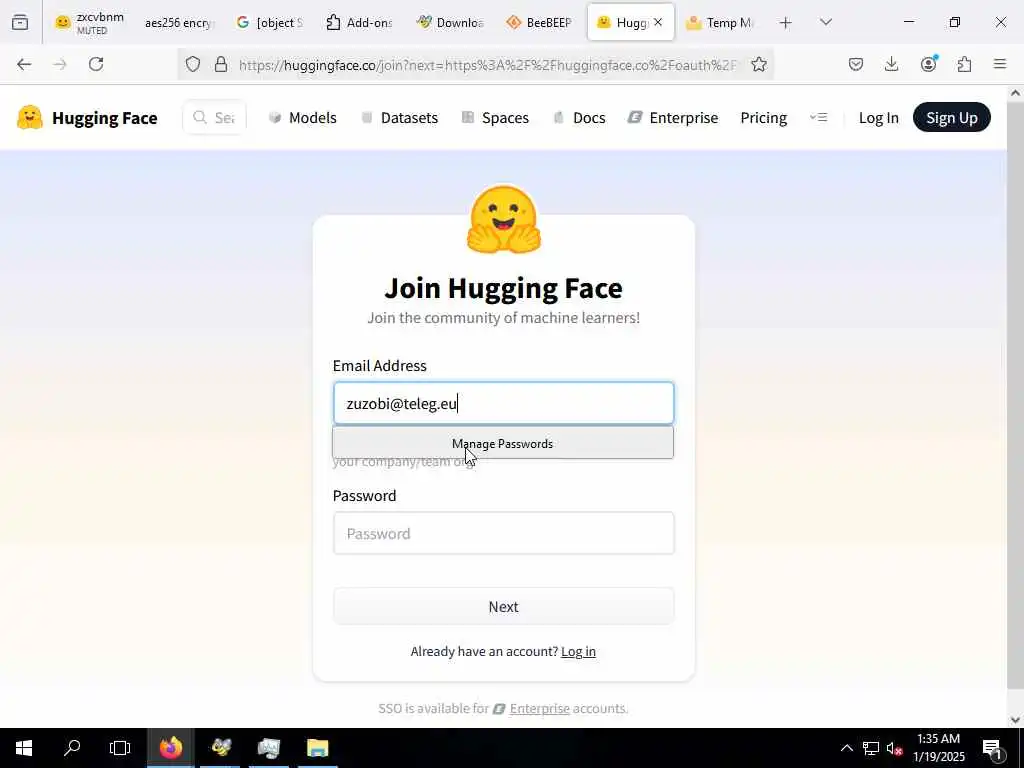Focus the Hugging Face search box
The height and width of the screenshot is (768, 1024).
coord(215,118)
